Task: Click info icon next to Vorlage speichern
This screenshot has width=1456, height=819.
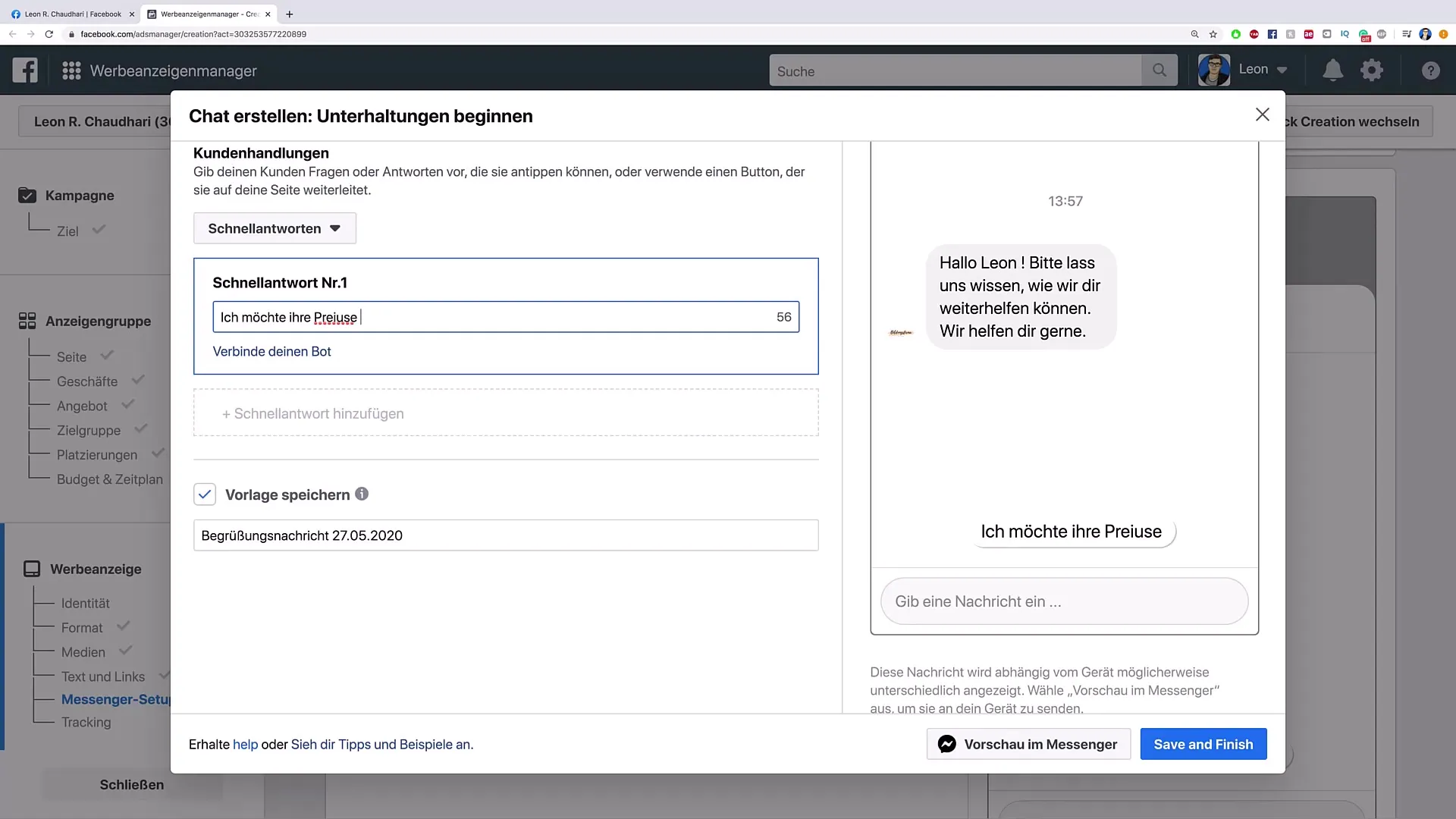Action: click(362, 494)
